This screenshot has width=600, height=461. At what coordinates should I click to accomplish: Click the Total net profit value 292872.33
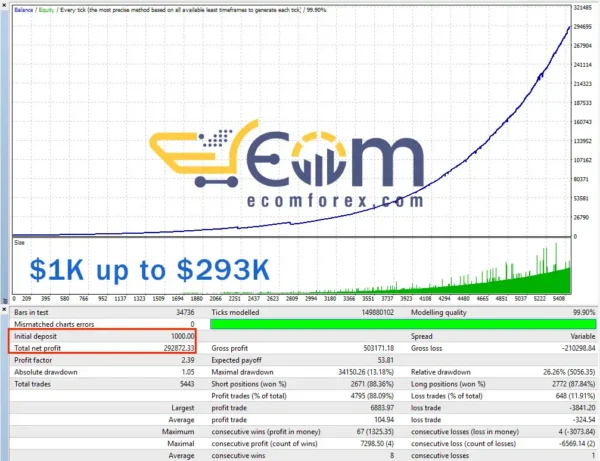click(x=172, y=349)
